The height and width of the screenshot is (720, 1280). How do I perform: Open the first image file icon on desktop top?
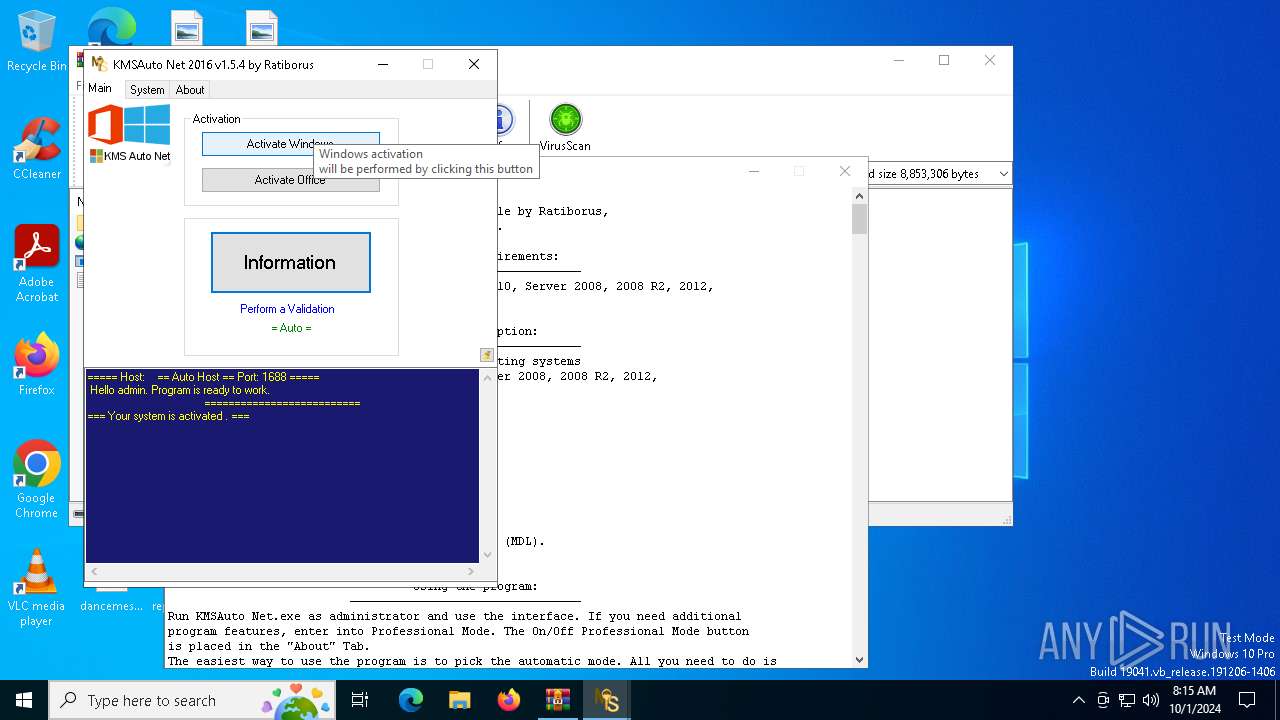tap(186, 27)
